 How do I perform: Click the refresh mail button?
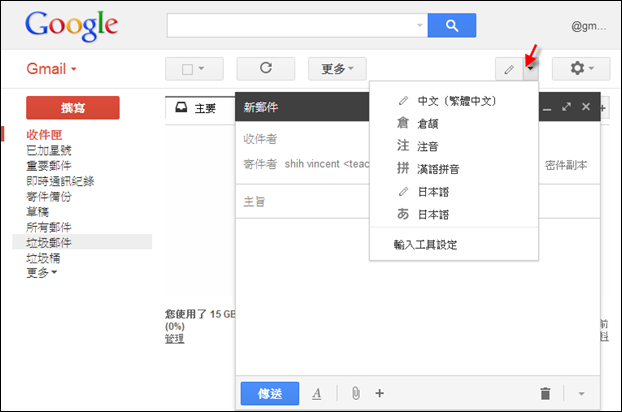[x=266, y=69]
